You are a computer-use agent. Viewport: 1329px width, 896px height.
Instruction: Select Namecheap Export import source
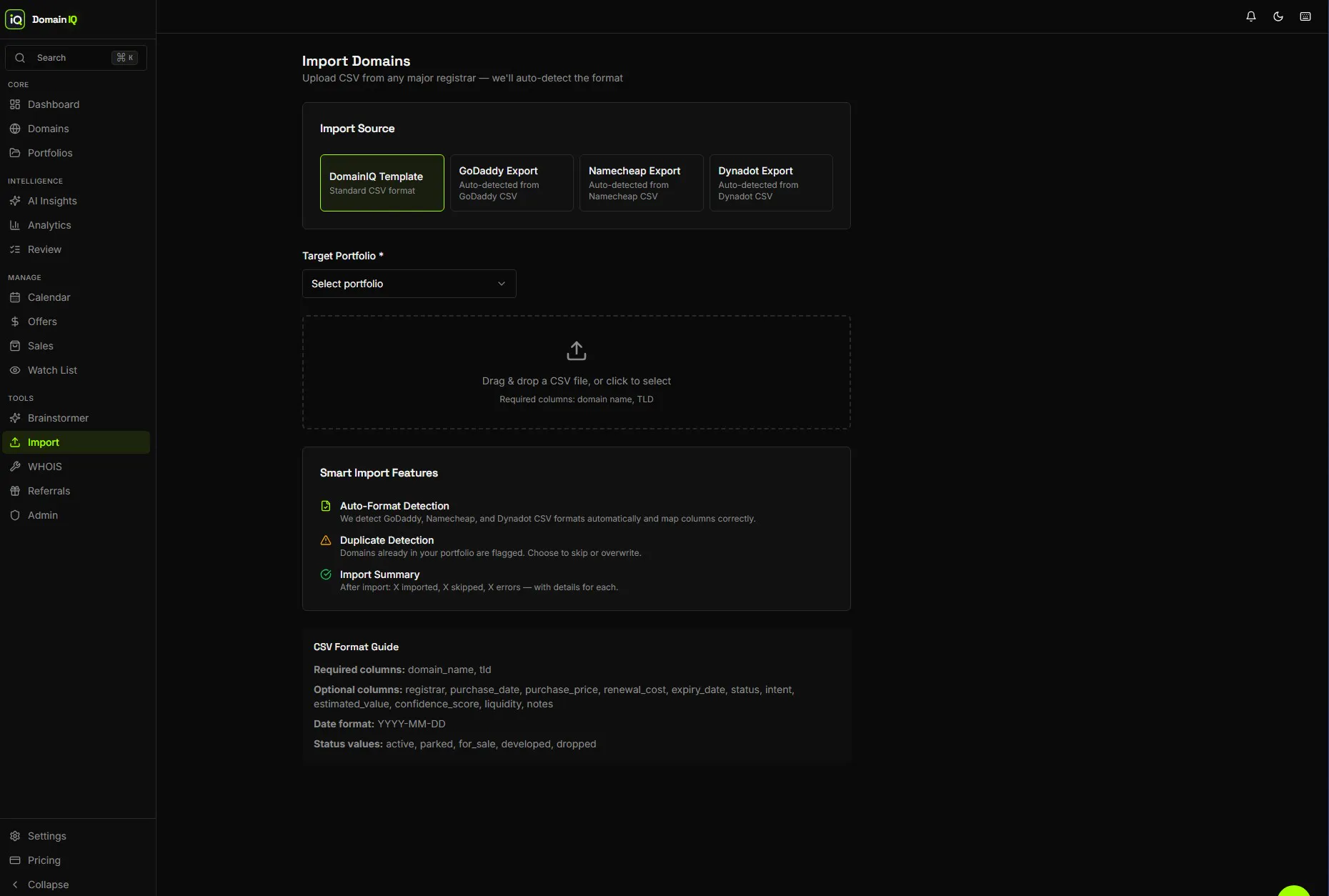tap(641, 183)
